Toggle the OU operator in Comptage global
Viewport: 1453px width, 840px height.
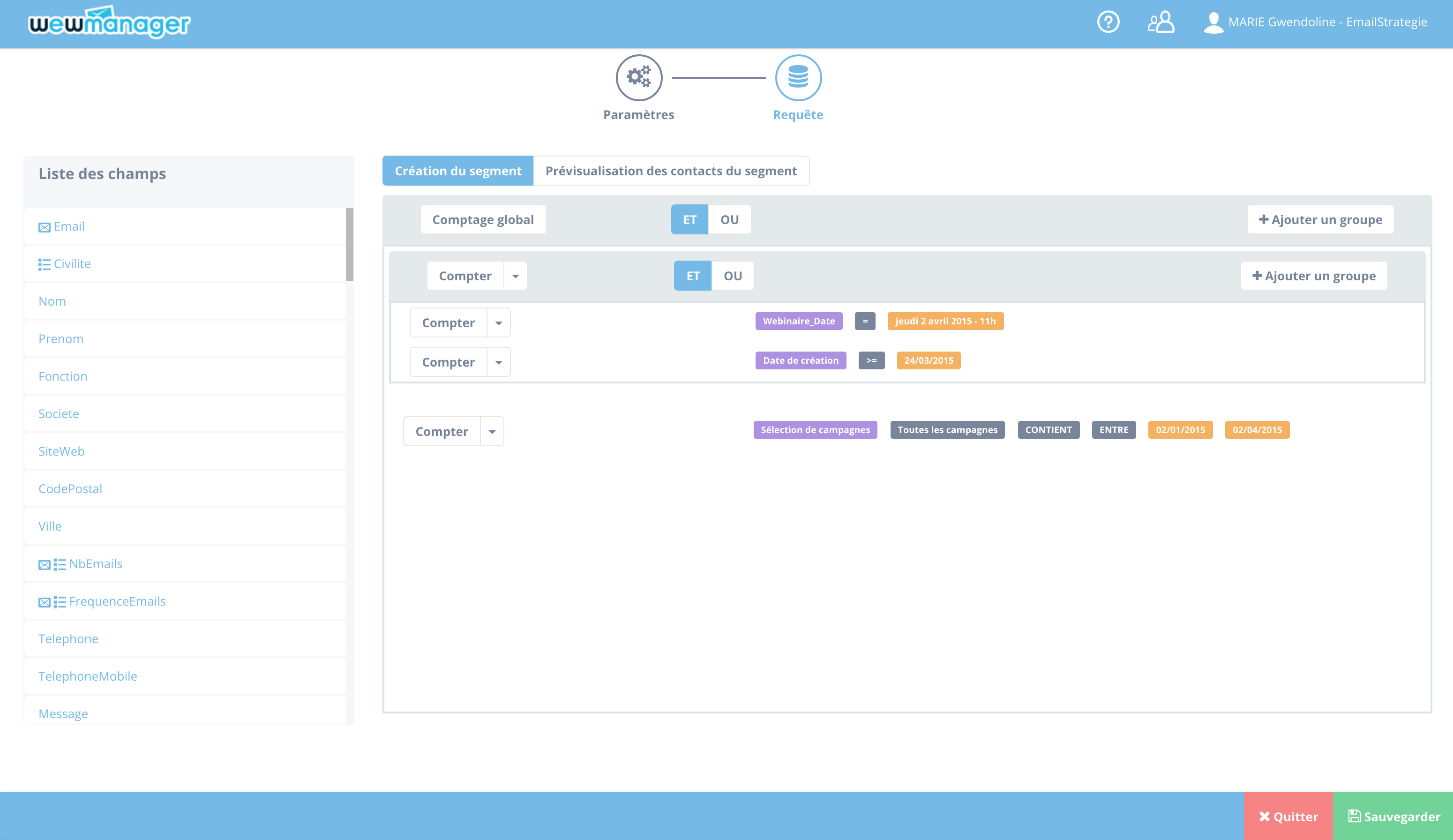click(729, 220)
